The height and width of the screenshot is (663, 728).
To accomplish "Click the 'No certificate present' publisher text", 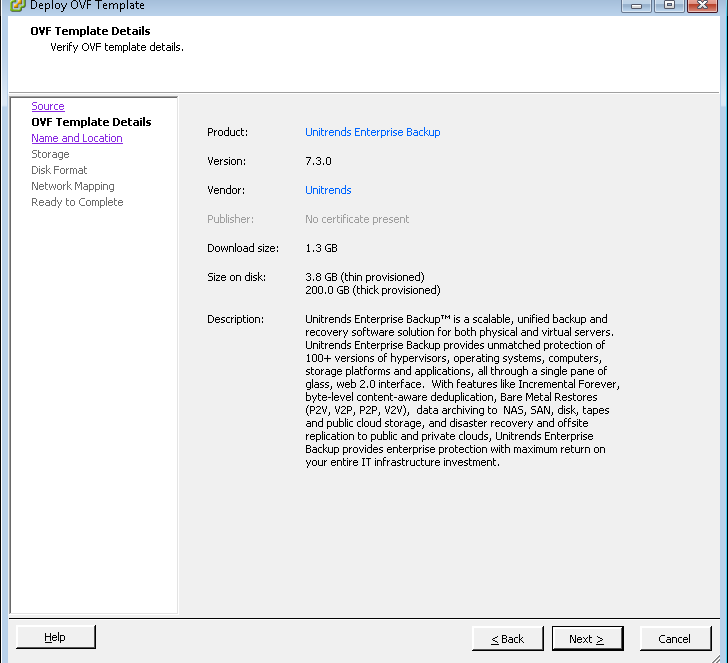I will pyautogui.click(x=357, y=219).
